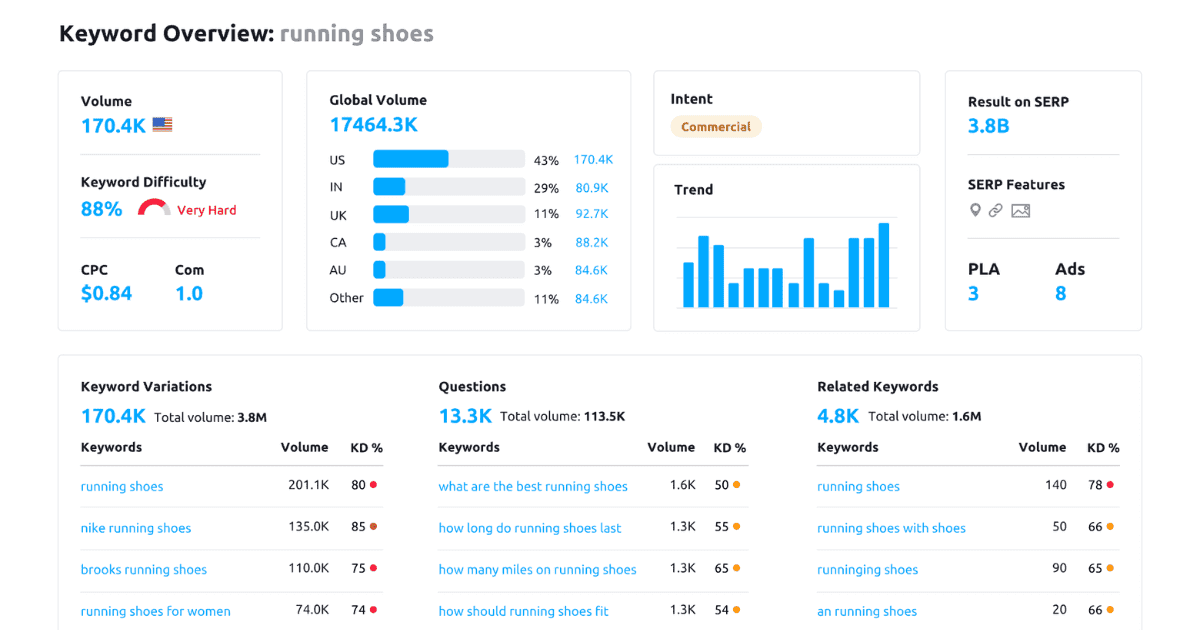Click the 170.4K Keyword Variations total
The width and height of the screenshot is (1200, 630).
coord(114,416)
